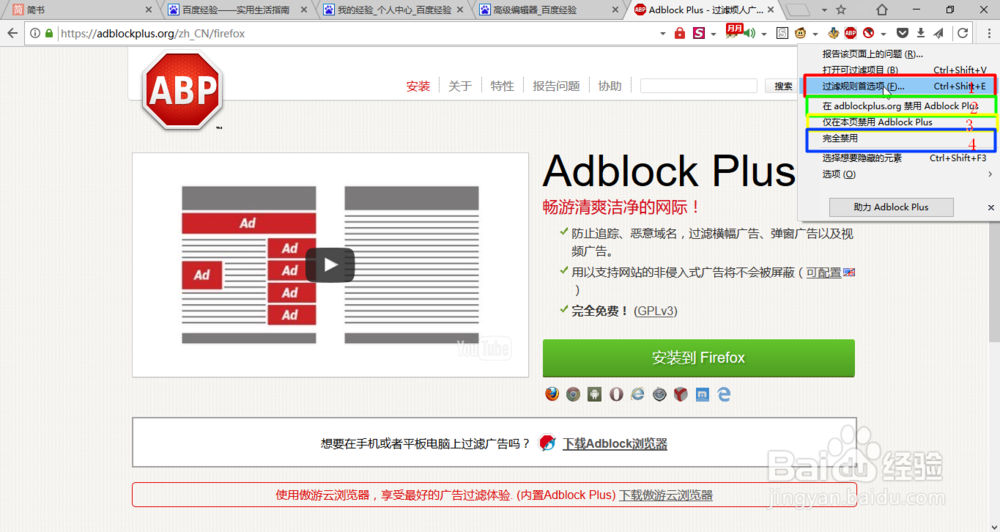Click the site search input field

(x=698, y=85)
